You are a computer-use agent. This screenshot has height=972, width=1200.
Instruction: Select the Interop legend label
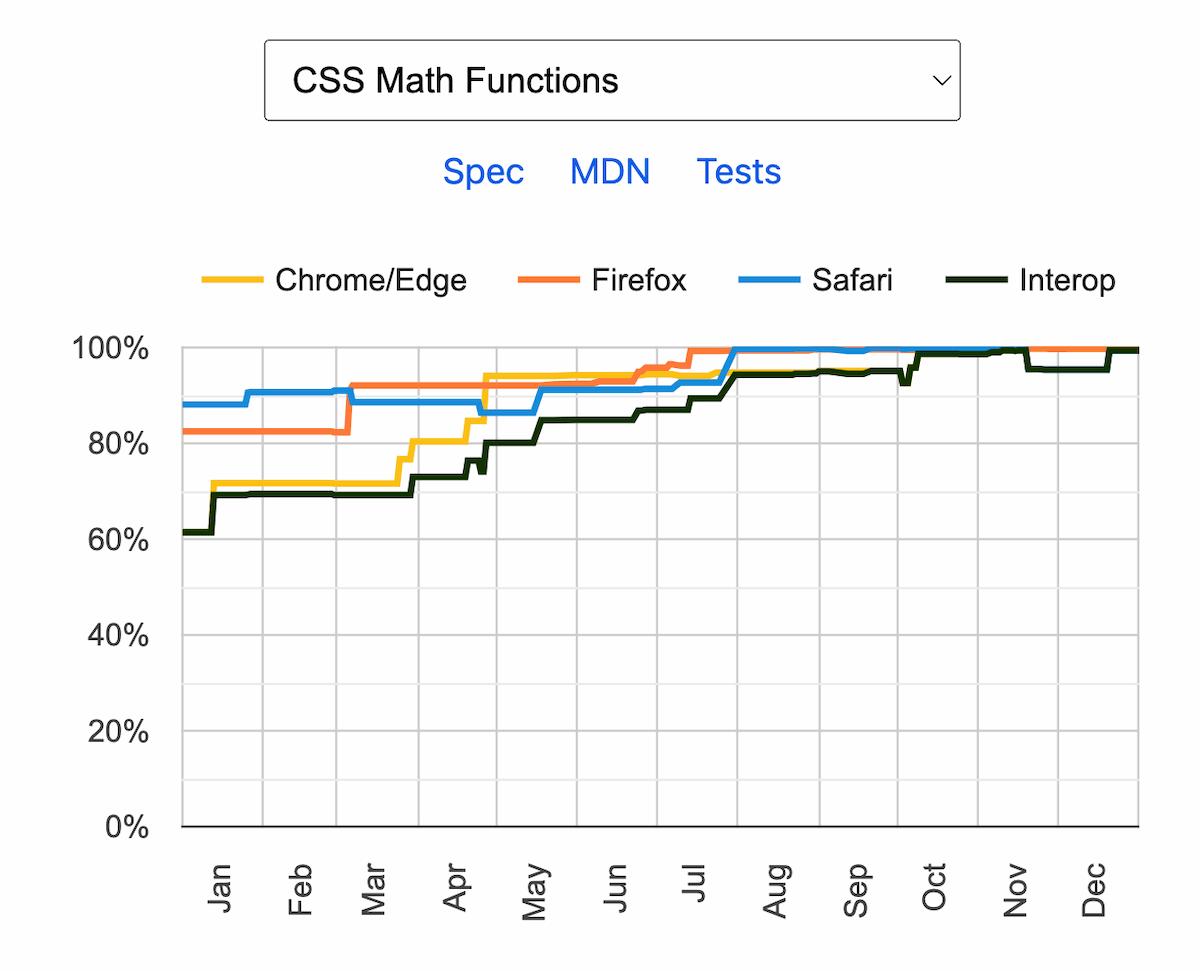pyautogui.click(x=1067, y=280)
